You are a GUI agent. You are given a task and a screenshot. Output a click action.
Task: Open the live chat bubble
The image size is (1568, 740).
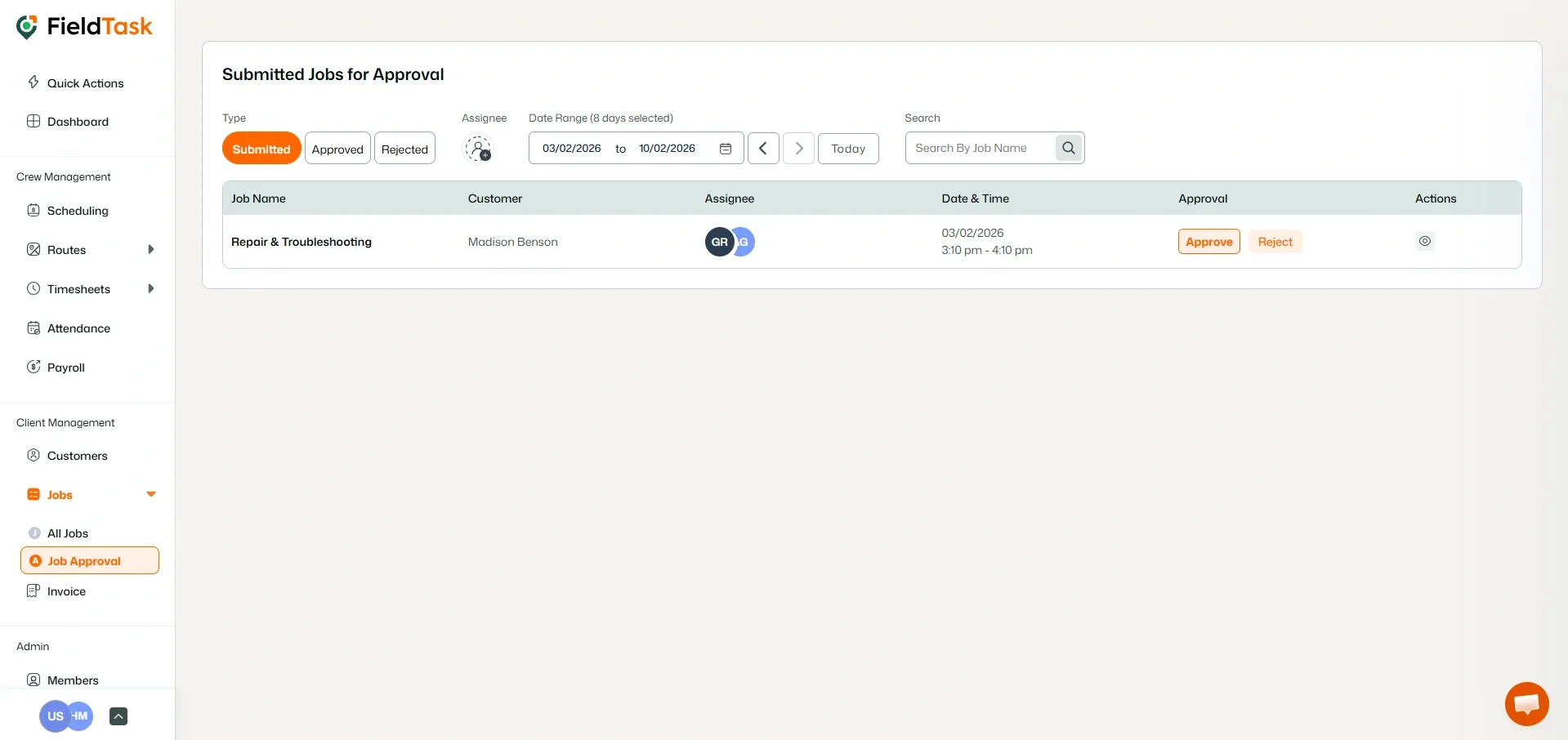1527,704
